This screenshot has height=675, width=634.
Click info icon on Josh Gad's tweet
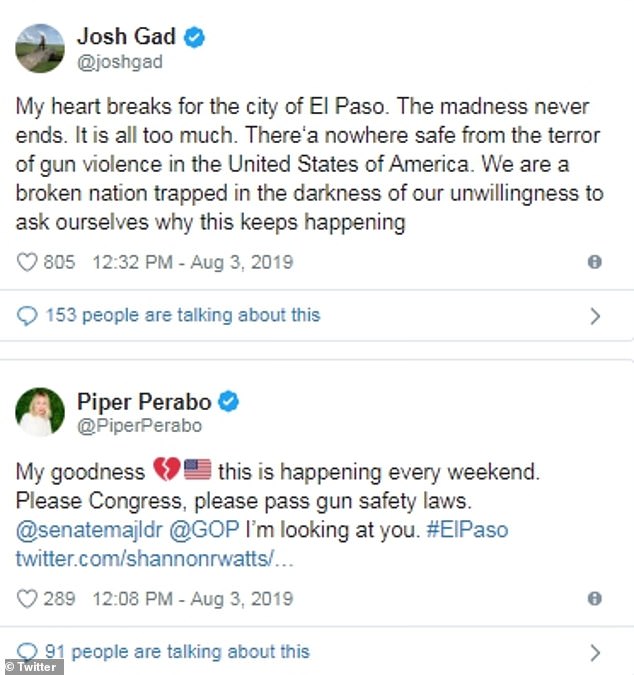click(595, 262)
